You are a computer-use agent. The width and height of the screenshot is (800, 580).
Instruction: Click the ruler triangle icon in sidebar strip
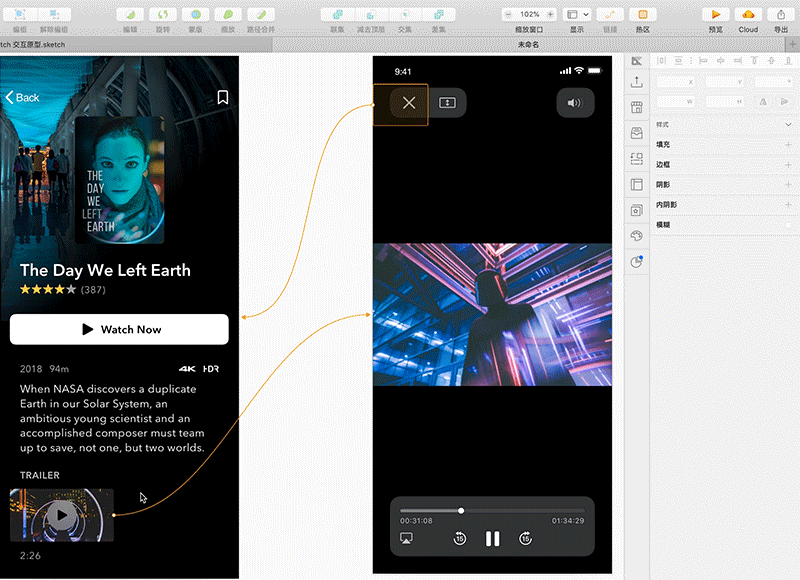pos(636,61)
